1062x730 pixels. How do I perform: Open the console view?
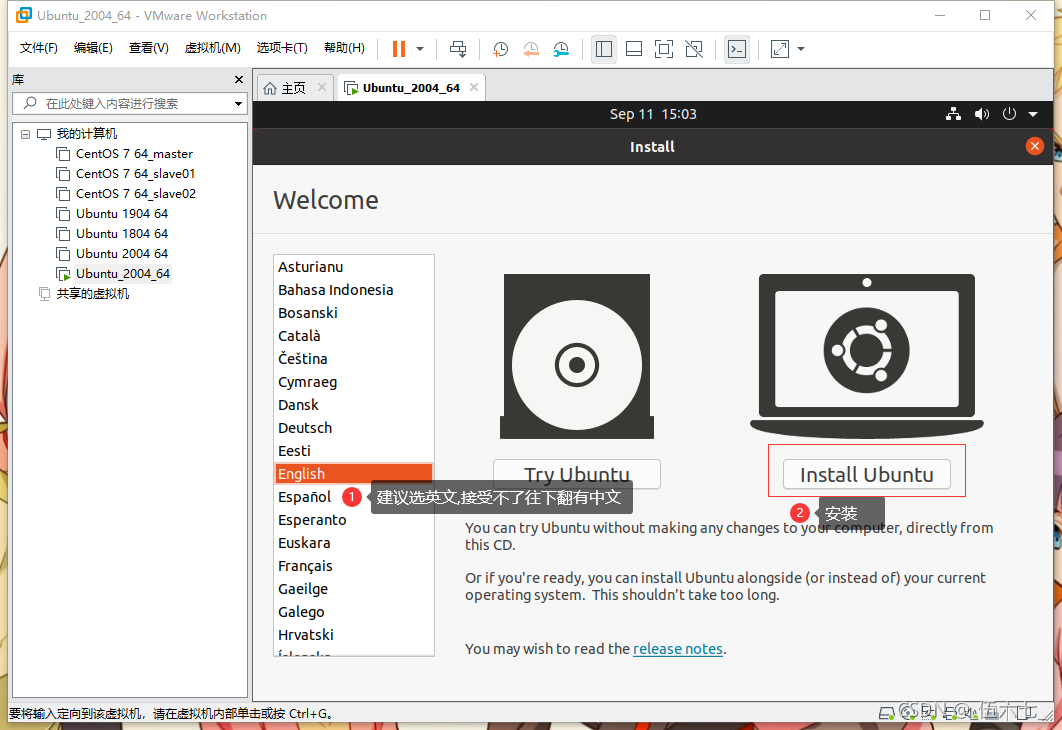coord(737,49)
